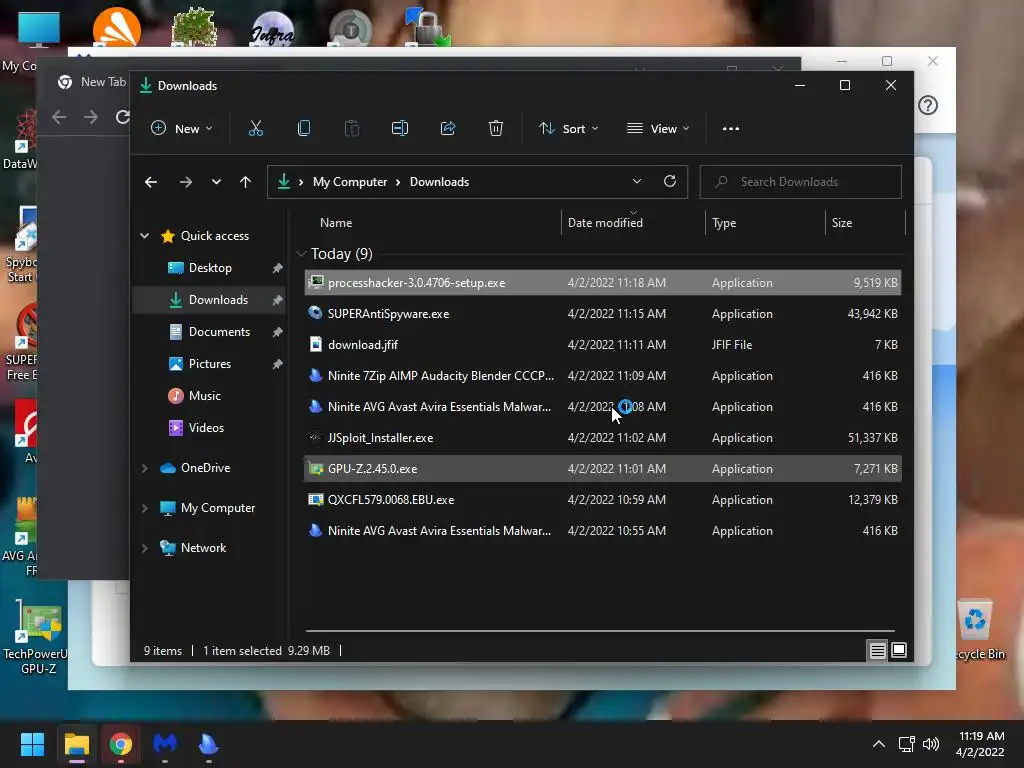Screen dimensions: 1024x768
Task: Expand the My Computer tree node
Action: [144, 508]
